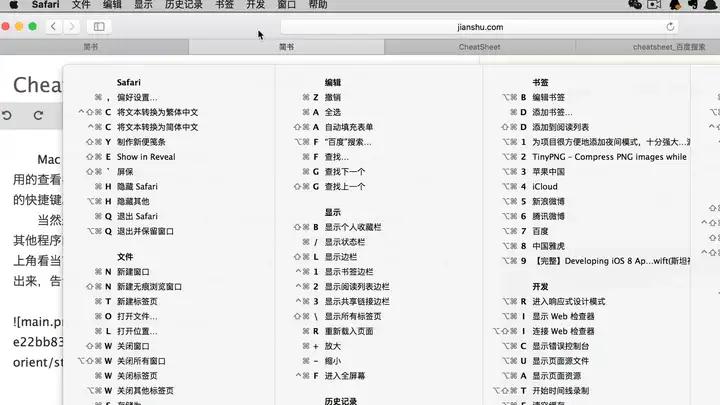Switch to the second 简书 tab
The width and height of the screenshot is (720, 405).
click(x=287, y=47)
